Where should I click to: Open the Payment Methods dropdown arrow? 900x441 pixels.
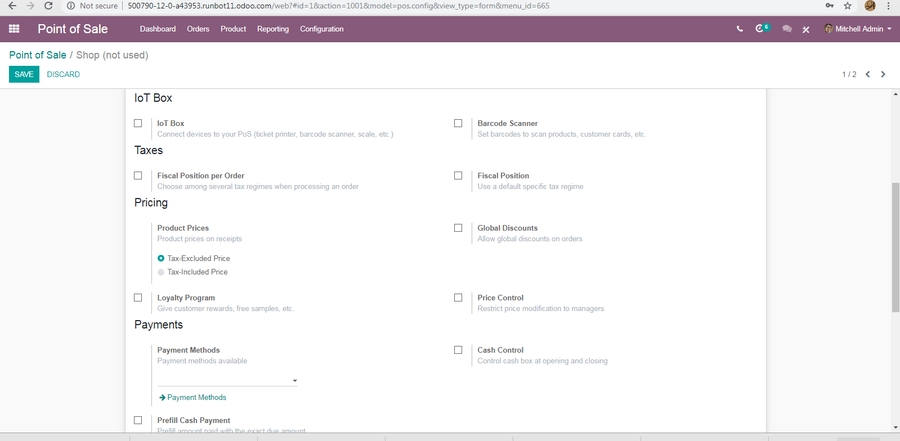coord(294,380)
